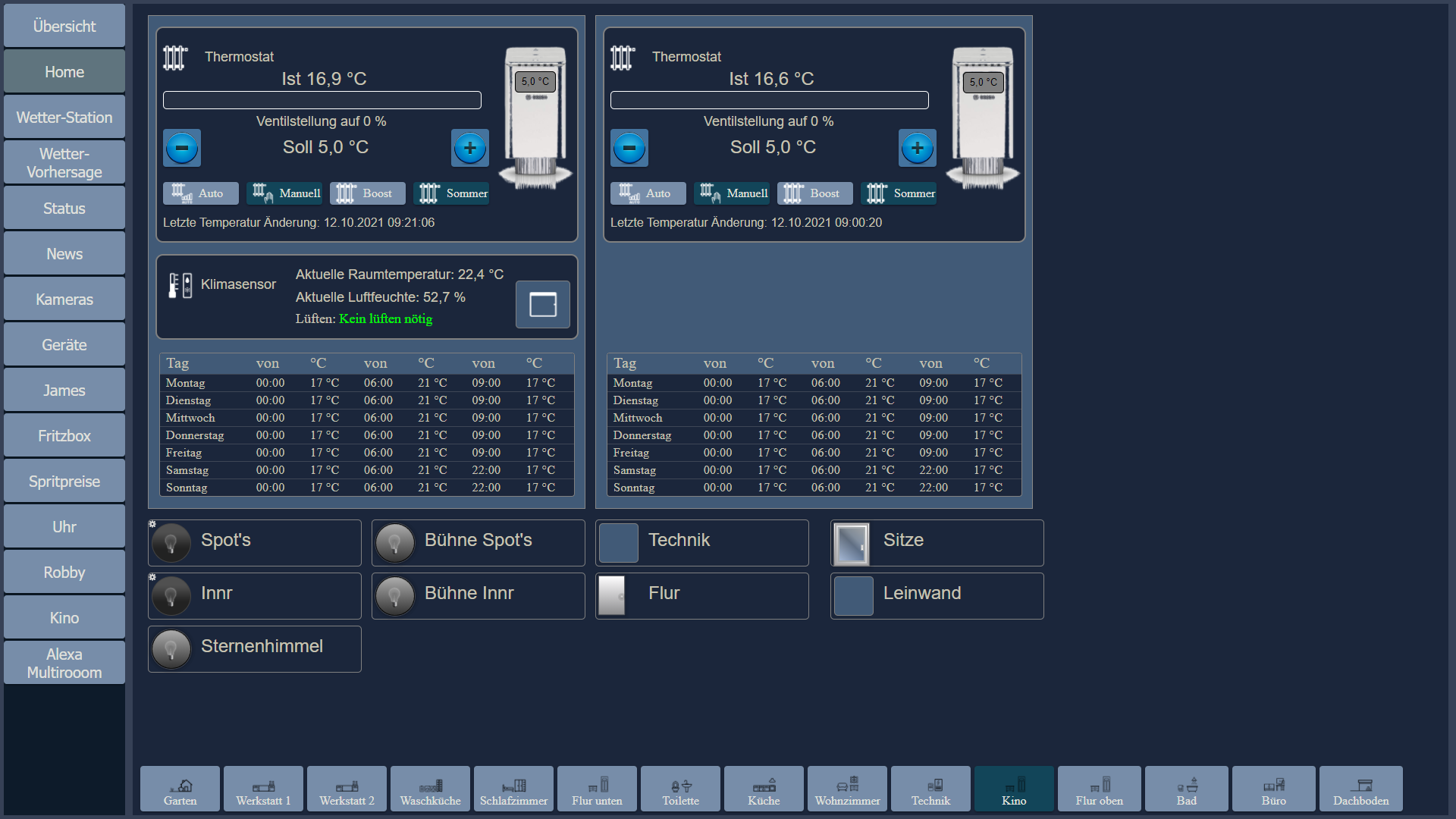Click the left thermostat valve position bar
This screenshot has width=1456, height=819.
click(322, 100)
